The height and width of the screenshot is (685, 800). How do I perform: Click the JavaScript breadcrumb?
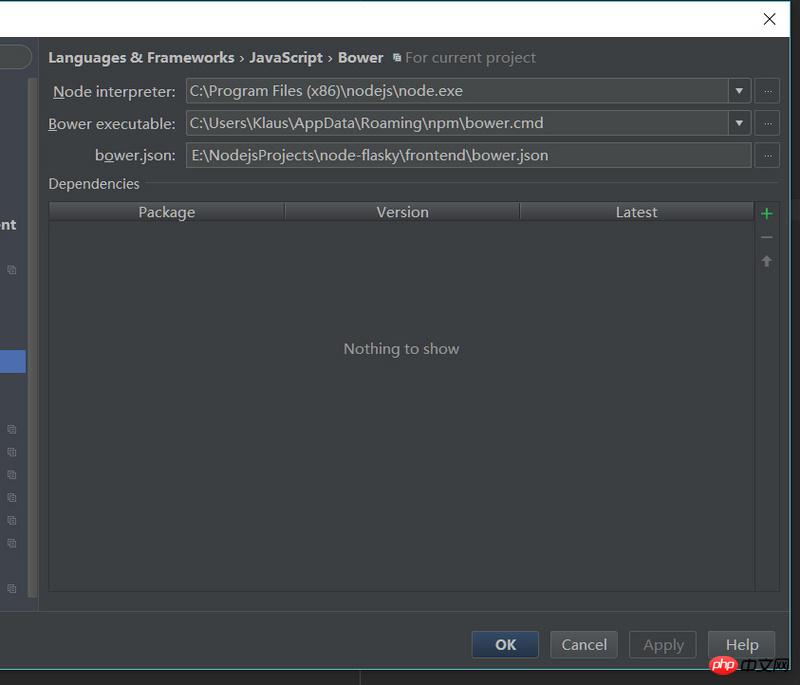tap(286, 58)
